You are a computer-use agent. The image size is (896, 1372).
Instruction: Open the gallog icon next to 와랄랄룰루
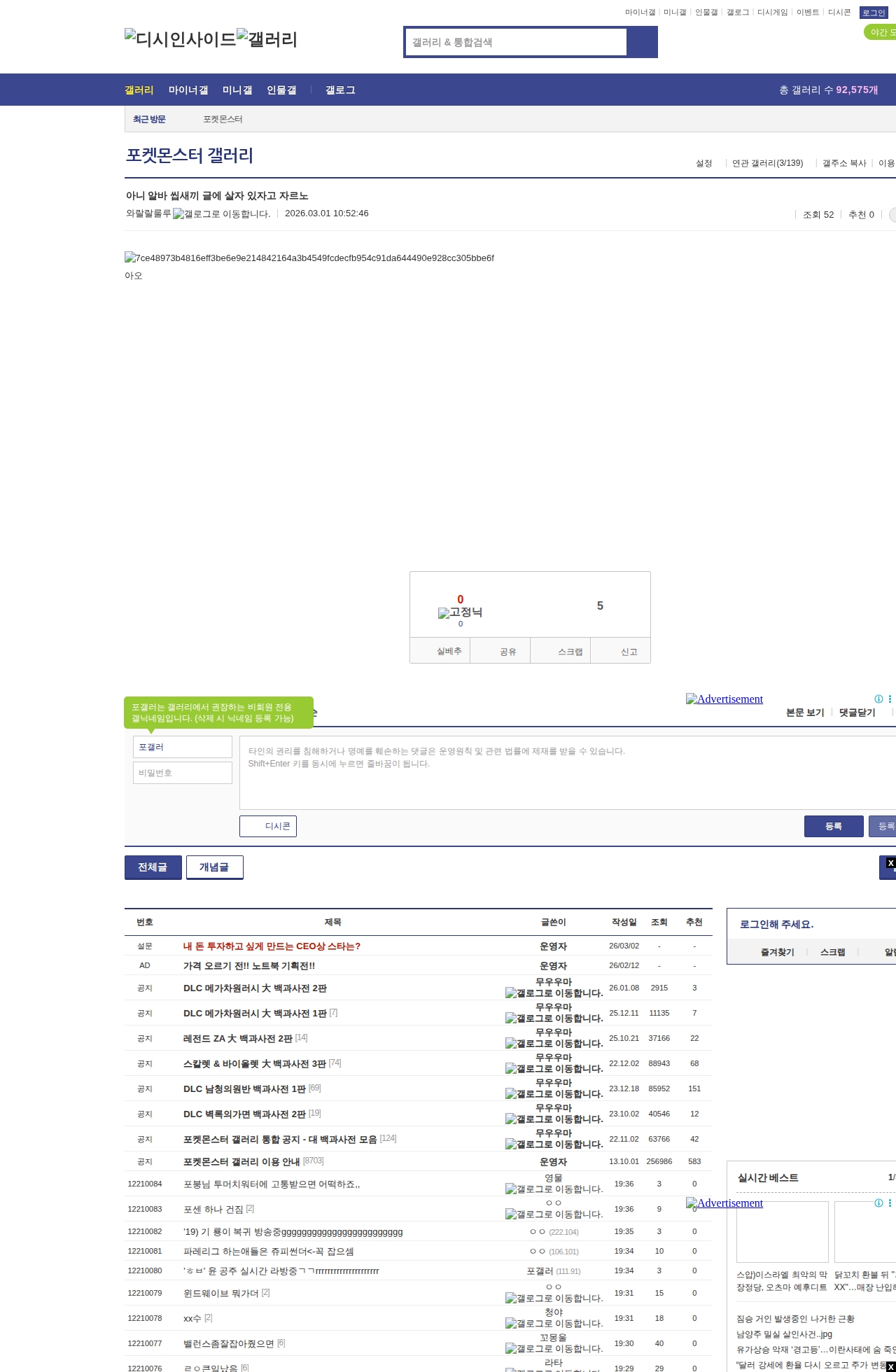click(x=221, y=214)
